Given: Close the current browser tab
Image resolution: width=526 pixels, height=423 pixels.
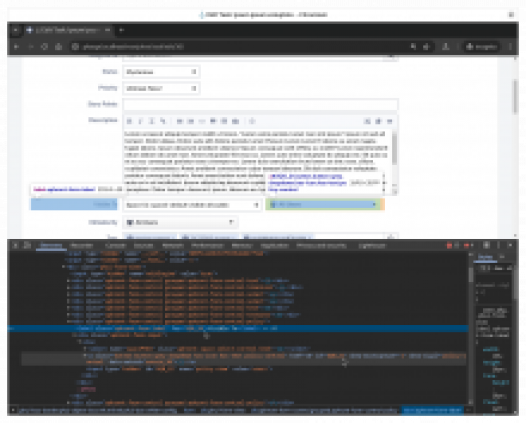Looking at the screenshot, I should point(107,30).
